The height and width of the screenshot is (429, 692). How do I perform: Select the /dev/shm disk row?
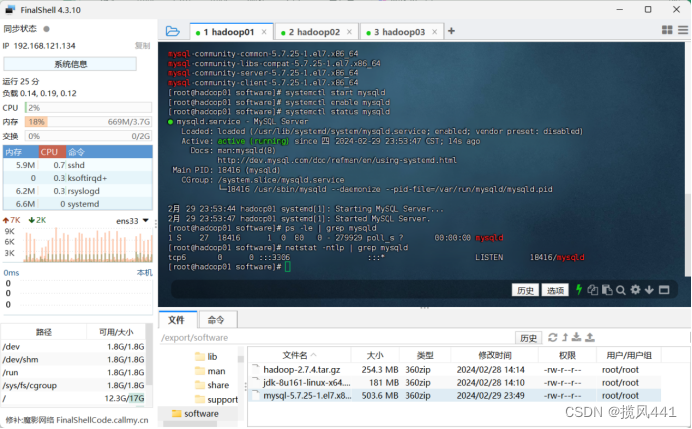click(x=73, y=359)
